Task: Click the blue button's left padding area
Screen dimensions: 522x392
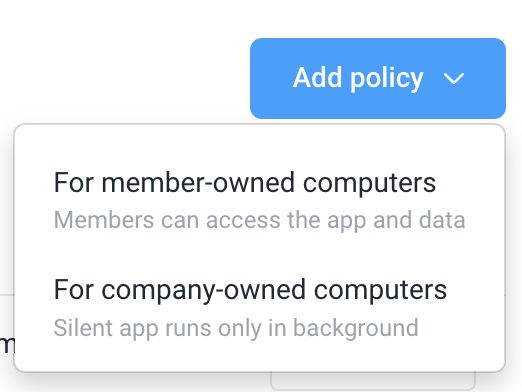Action: (271, 78)
